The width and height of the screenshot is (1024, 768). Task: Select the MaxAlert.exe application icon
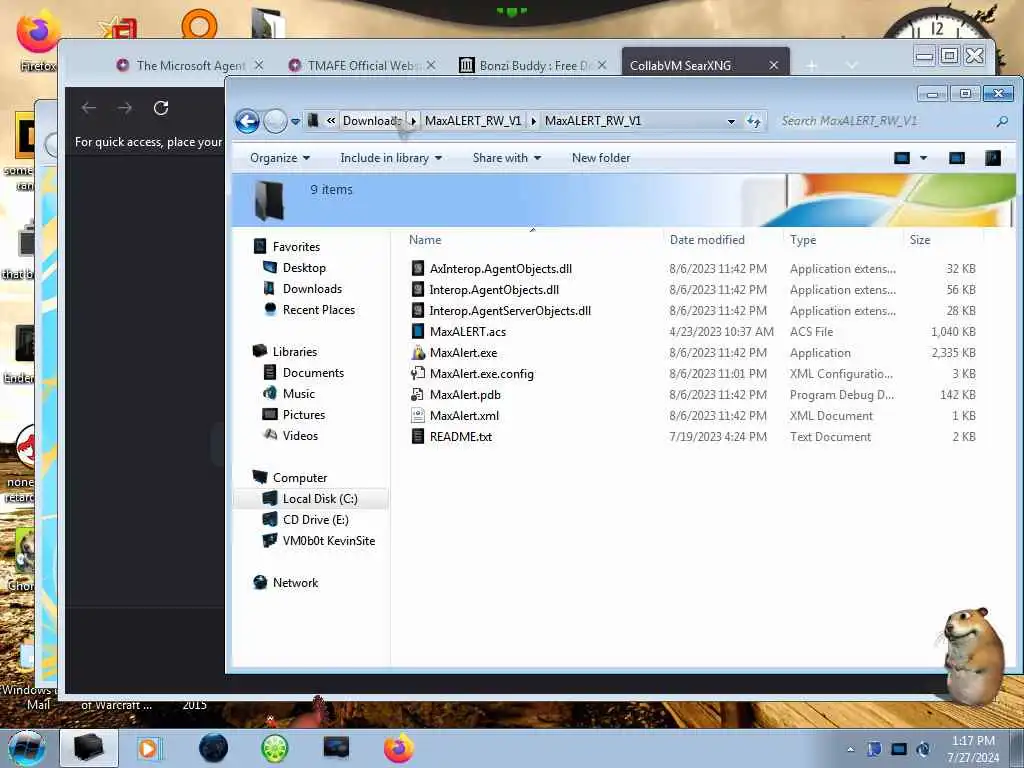[x=418, y=353]
